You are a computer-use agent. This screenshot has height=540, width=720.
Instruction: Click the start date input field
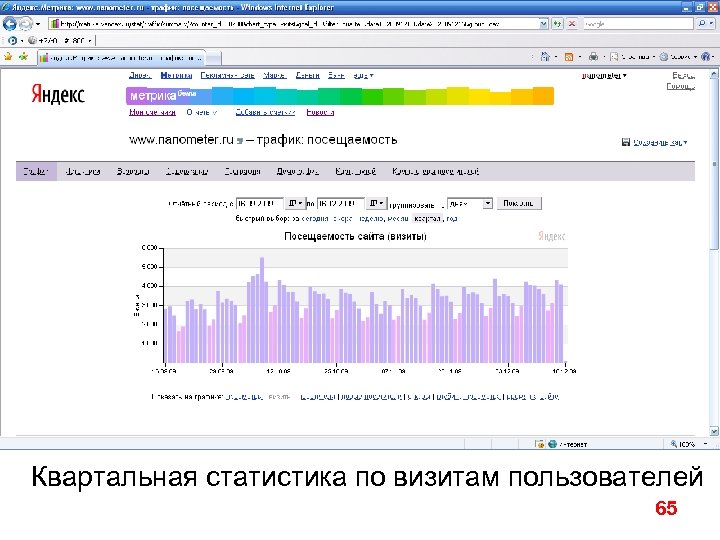pos(260,203)
